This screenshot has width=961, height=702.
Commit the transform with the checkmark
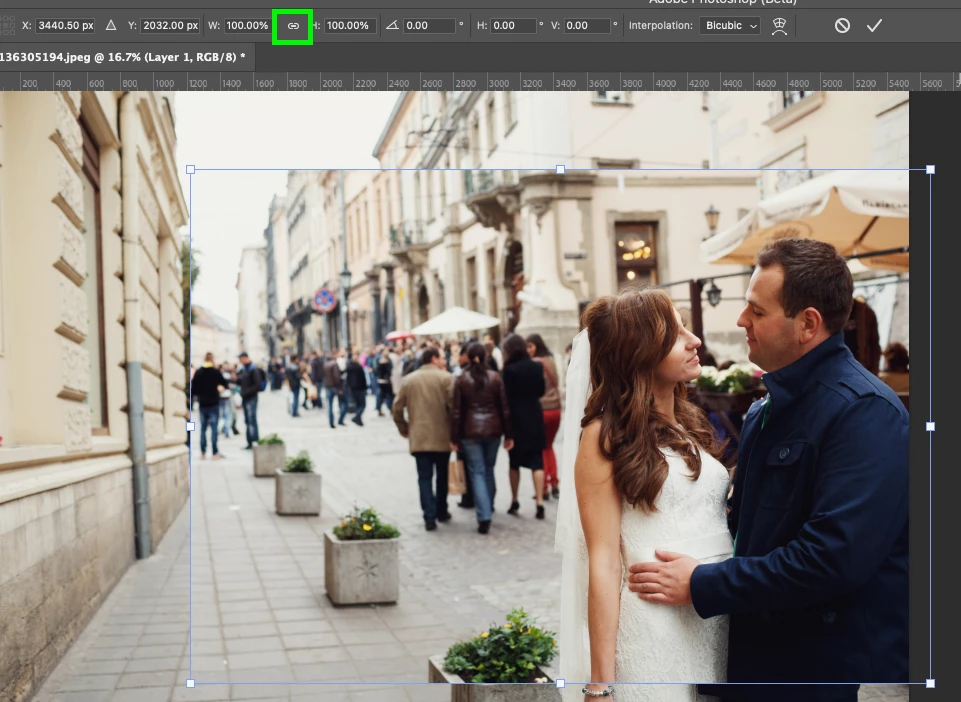(874, 26)
